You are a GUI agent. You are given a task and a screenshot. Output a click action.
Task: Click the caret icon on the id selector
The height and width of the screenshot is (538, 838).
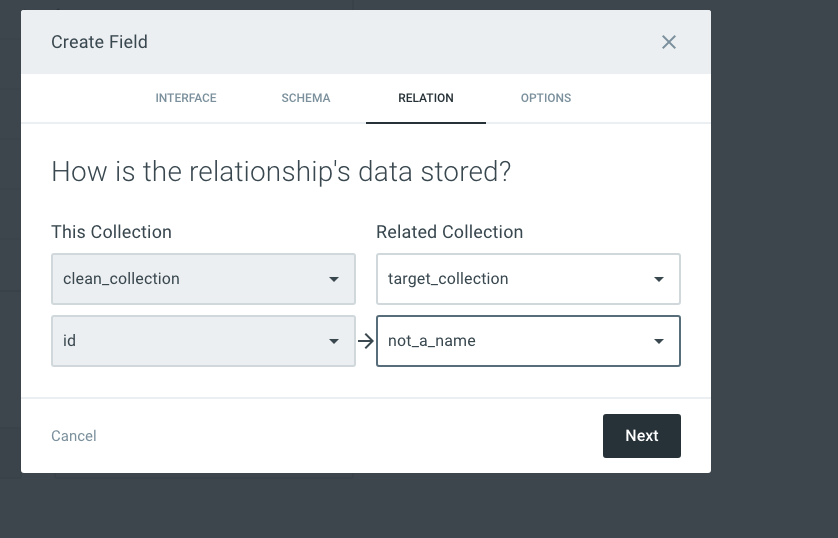[334, 342]
